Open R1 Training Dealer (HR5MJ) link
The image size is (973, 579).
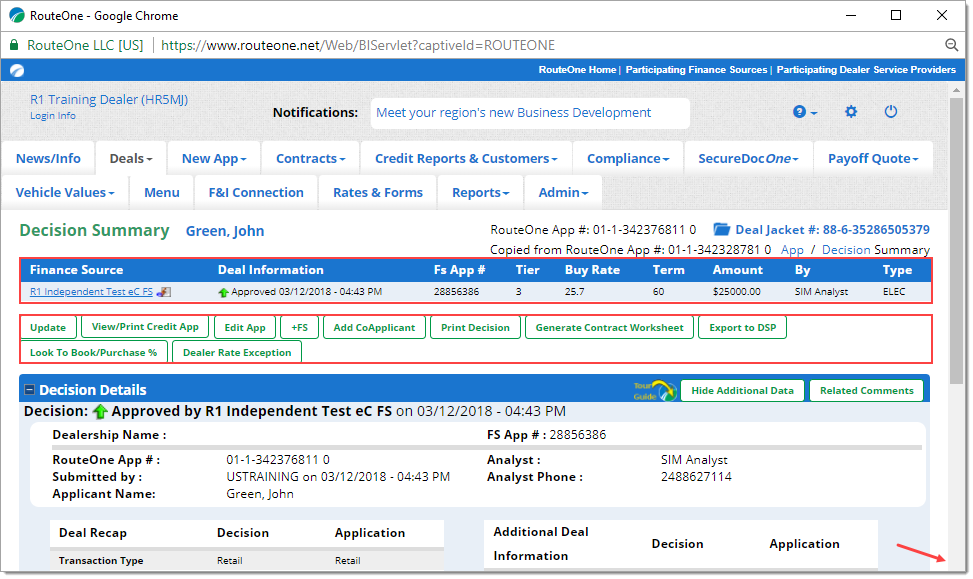(109, 99)
